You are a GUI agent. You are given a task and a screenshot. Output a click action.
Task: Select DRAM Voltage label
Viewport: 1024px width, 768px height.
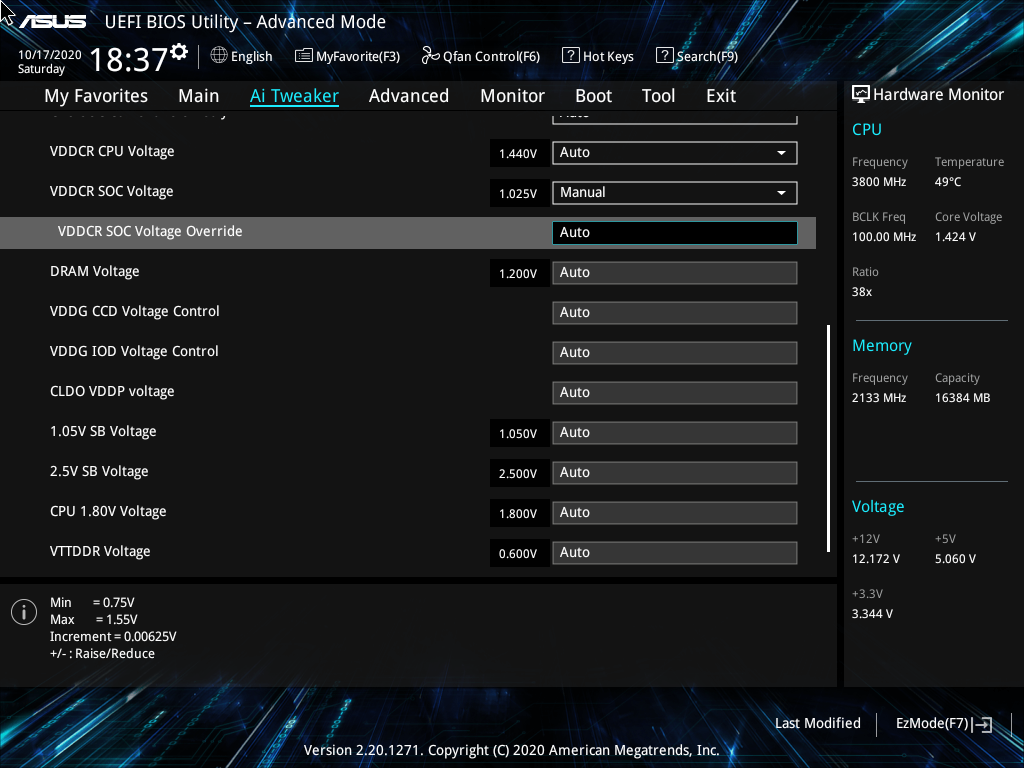pyautogui.click(x=95, y=272)
